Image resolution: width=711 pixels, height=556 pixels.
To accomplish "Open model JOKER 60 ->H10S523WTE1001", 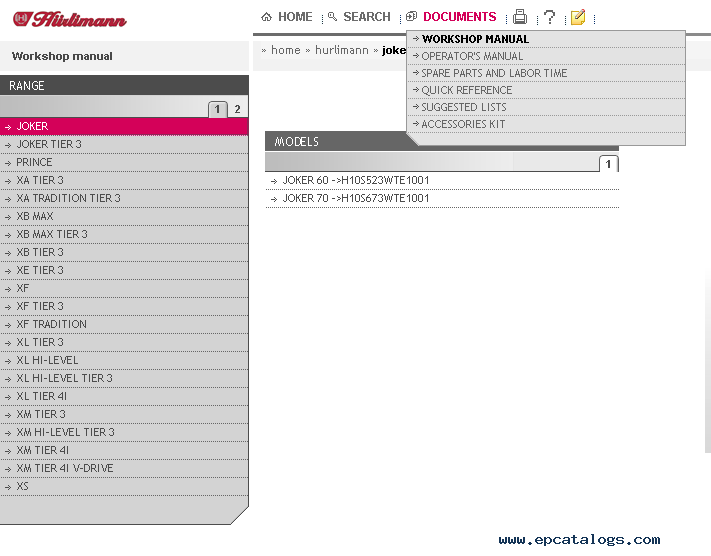I will point(442,180).
